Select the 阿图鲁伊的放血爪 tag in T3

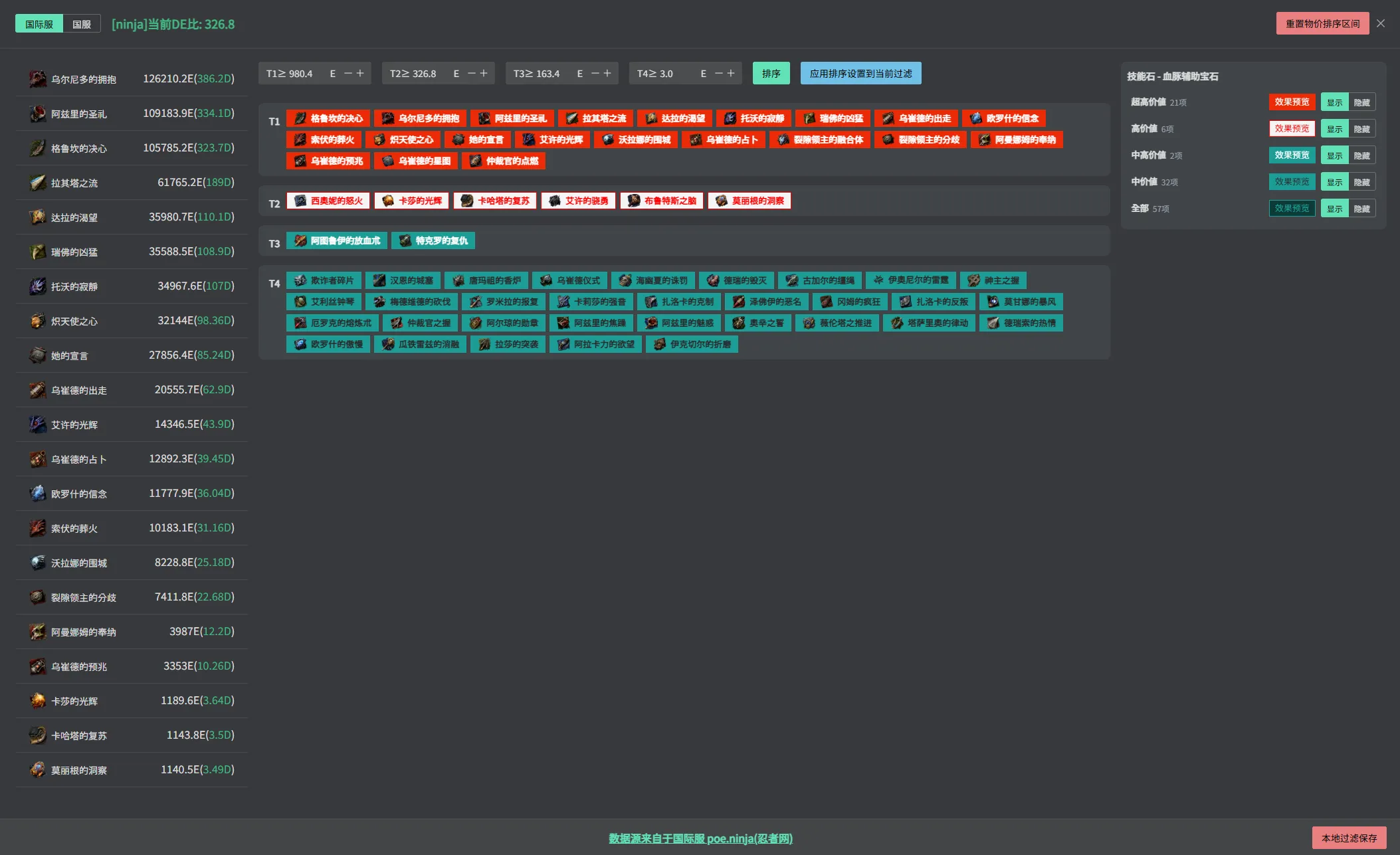(x=337, y=240)
